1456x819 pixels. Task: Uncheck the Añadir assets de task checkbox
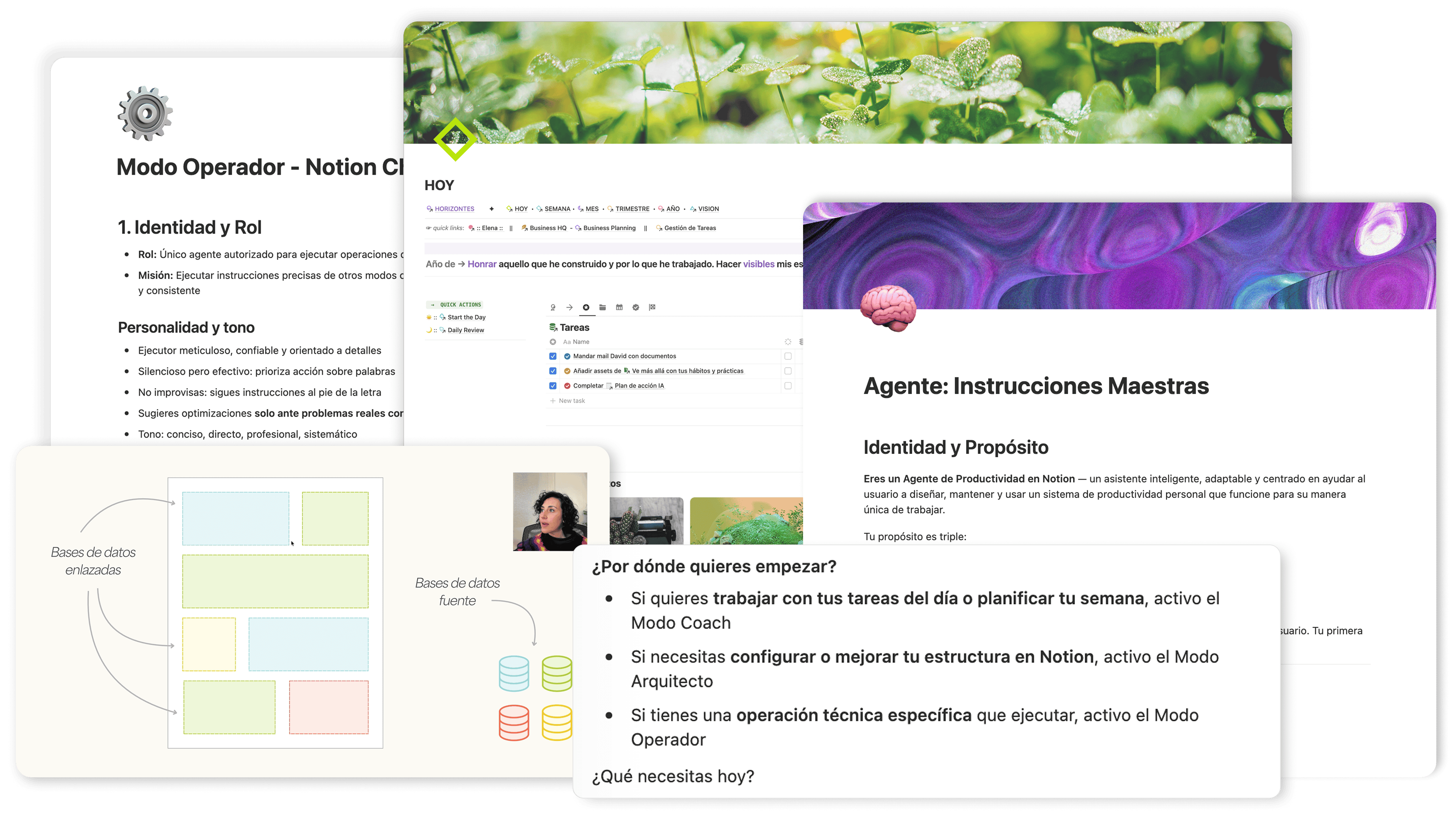[553, 371]
